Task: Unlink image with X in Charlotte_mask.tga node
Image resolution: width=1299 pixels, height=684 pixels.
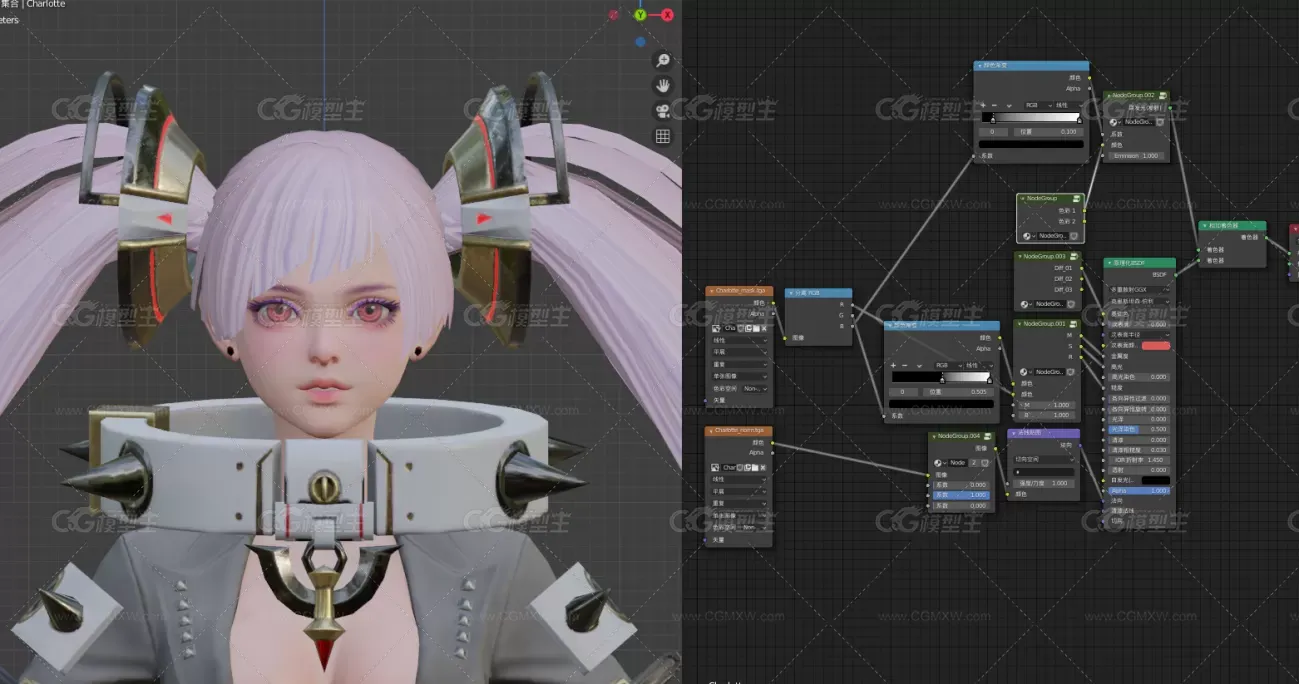Action: coord(764,328)
